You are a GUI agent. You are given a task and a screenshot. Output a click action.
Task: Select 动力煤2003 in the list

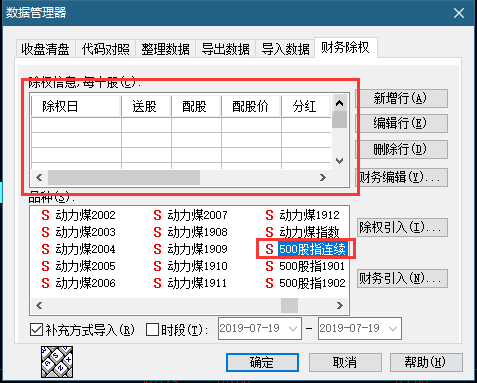click(x=79, y=232)
